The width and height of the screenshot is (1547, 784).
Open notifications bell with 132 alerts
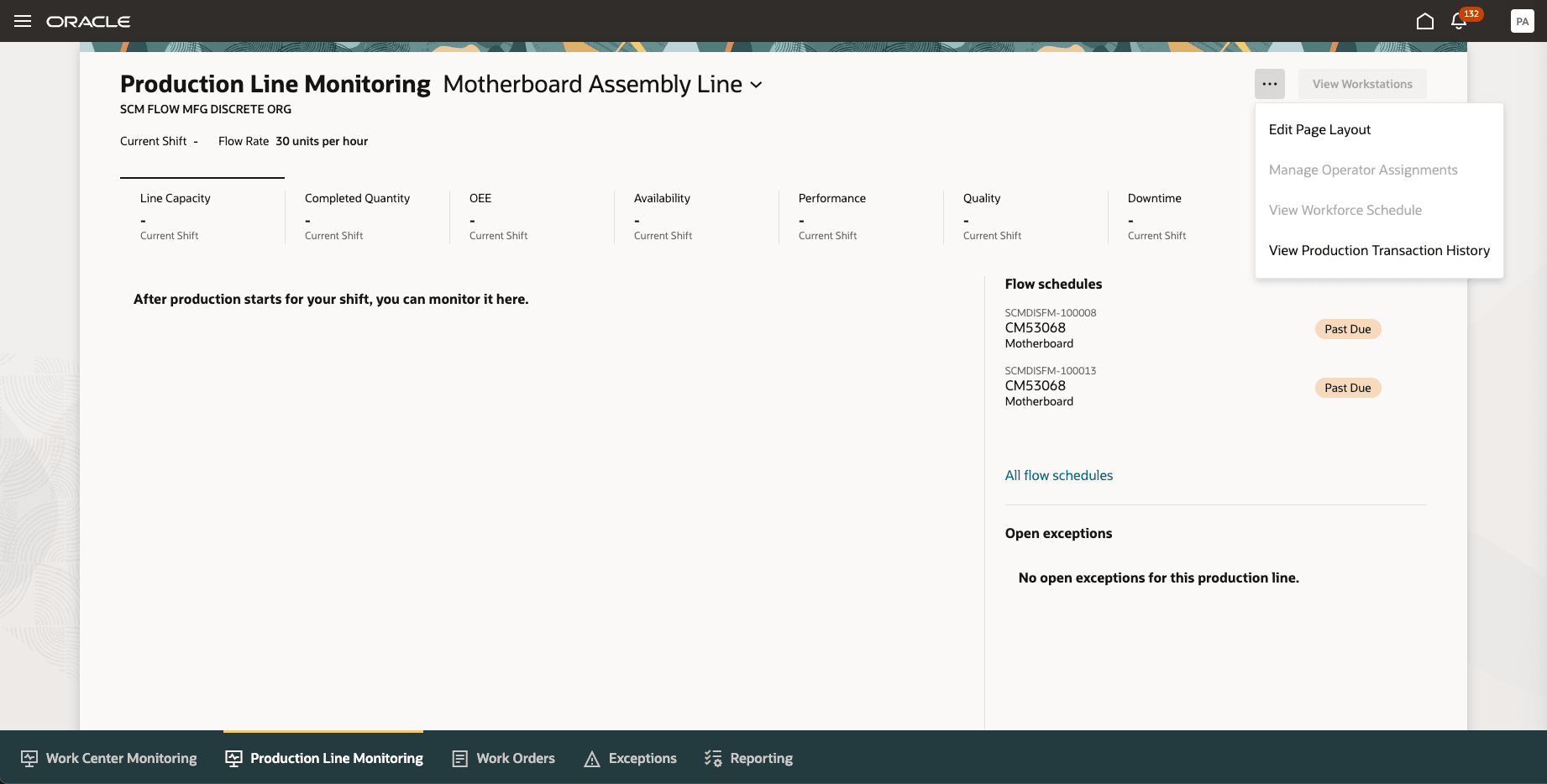click(1460, 21)
